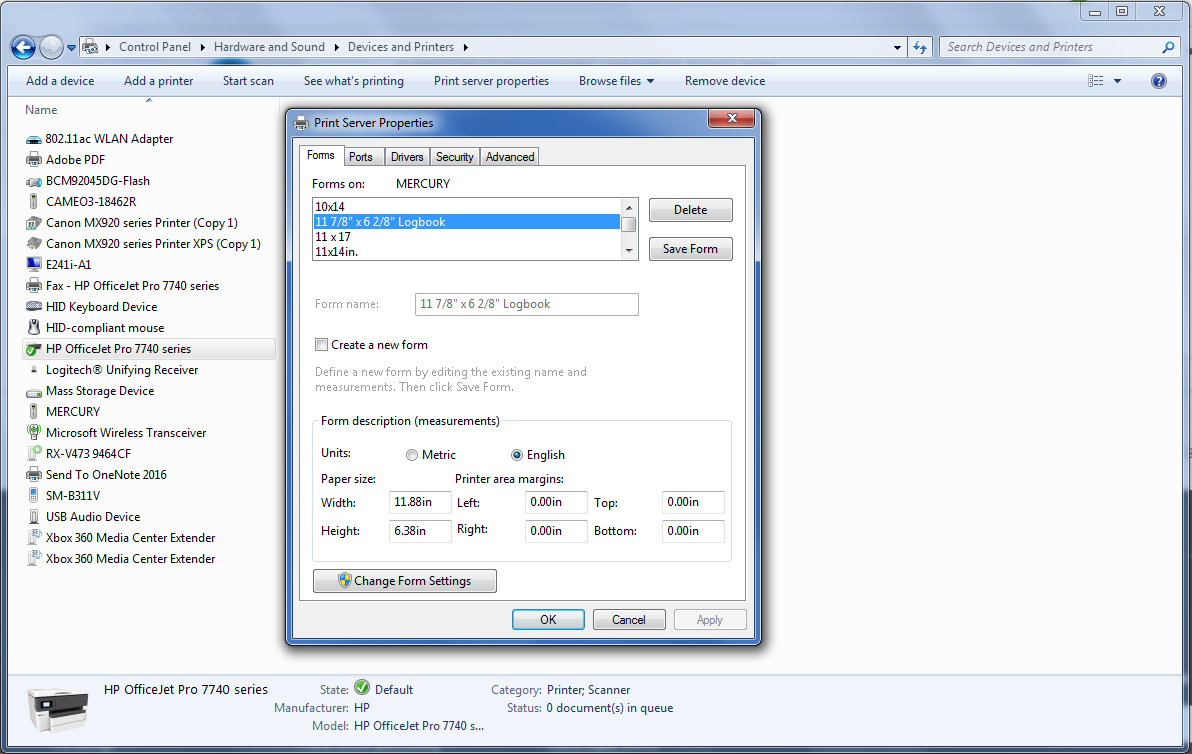Select the Forms tab
The height and width of the screenshot is (754, 1192).
pyautogui.click(x=320, y=155)
